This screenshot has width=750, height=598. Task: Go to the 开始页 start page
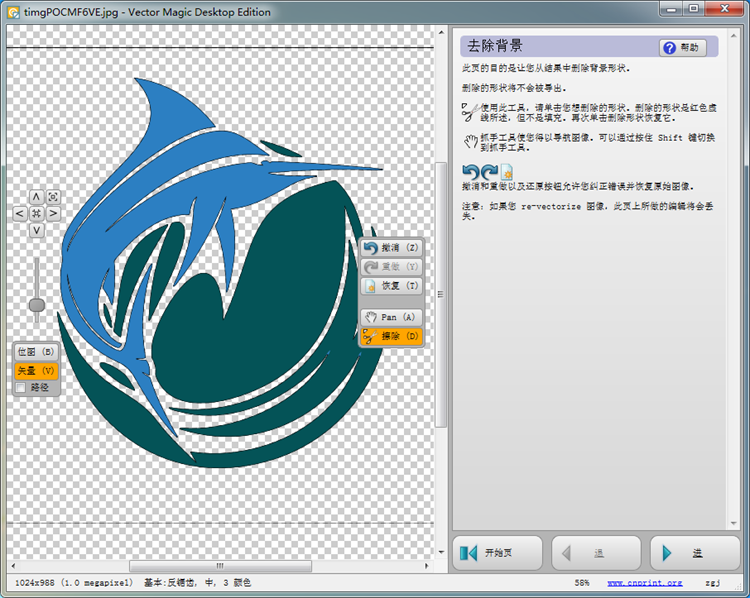[x=498, y=552]
